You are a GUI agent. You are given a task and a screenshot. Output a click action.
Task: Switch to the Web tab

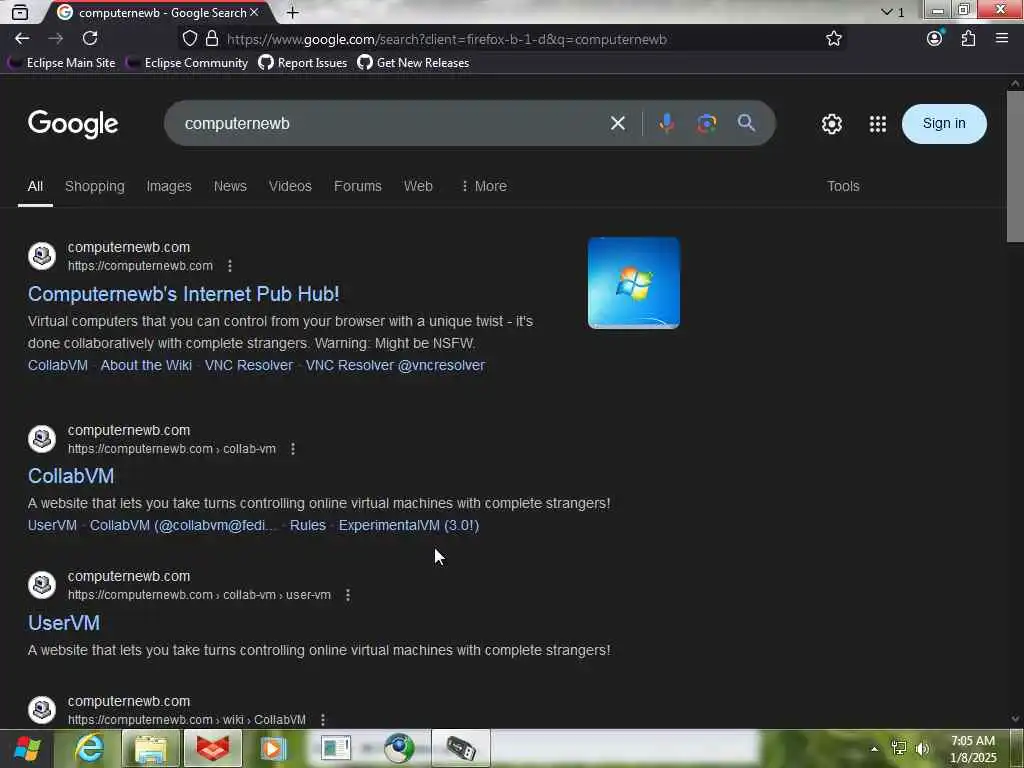[418, 186]
